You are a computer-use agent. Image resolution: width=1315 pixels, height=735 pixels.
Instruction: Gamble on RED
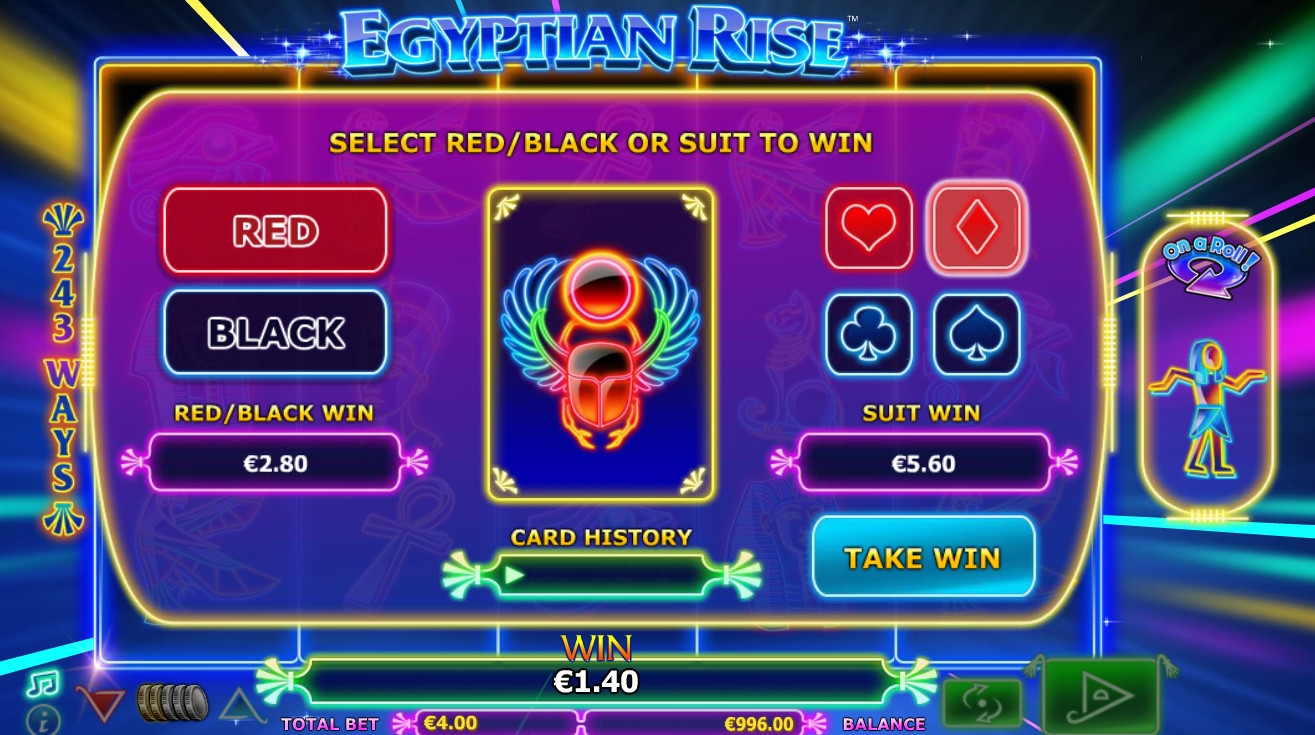pyautogui.click(x=275, y=230)
